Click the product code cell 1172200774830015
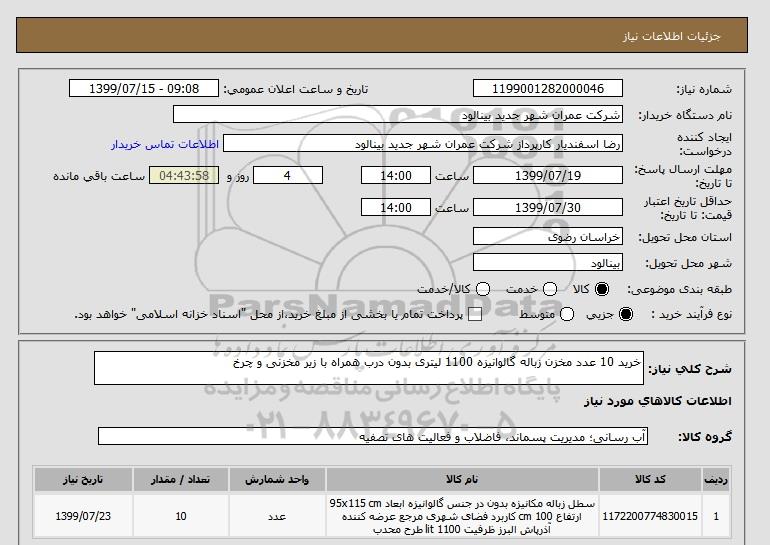 pos(650,516)
